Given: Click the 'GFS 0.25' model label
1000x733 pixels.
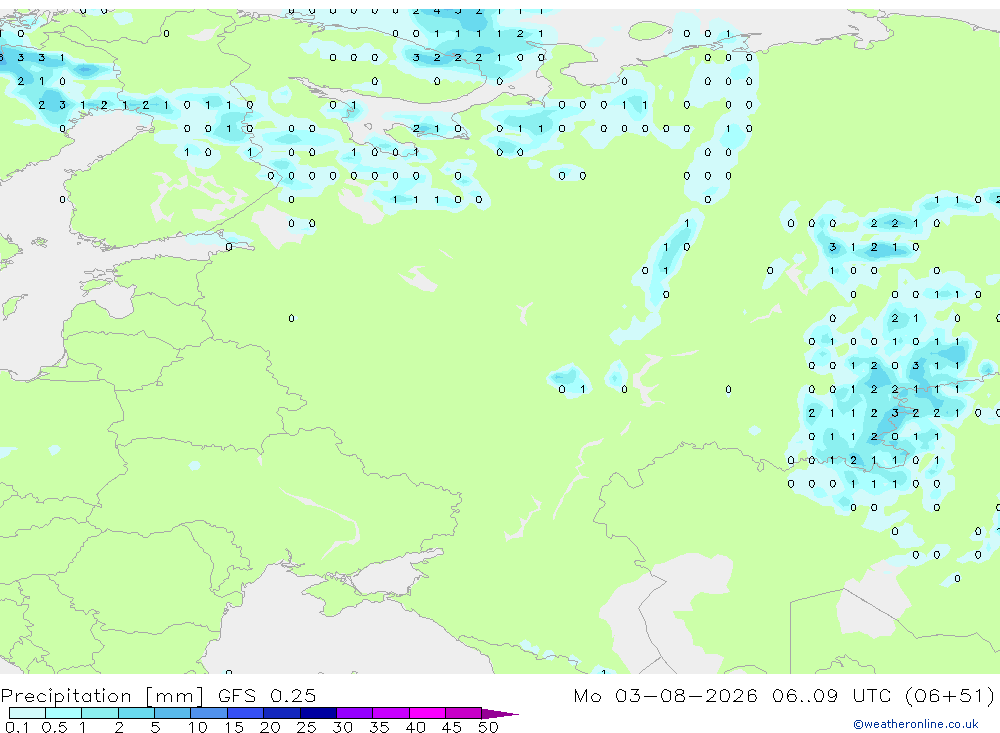Looking at the screenshot, I should (267, 695).
